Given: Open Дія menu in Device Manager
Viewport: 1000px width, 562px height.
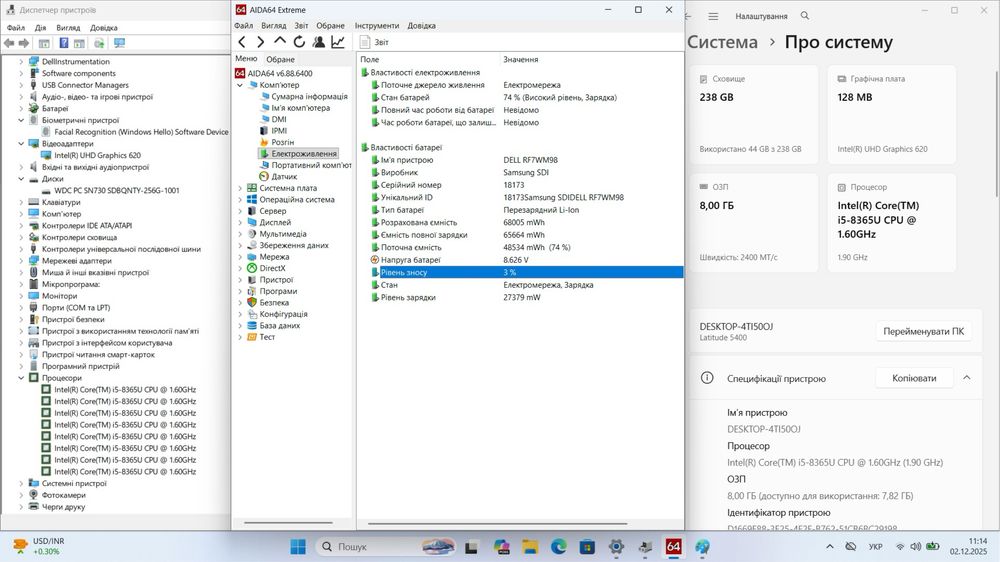Looking at the screenshot, I should [41, 27].
